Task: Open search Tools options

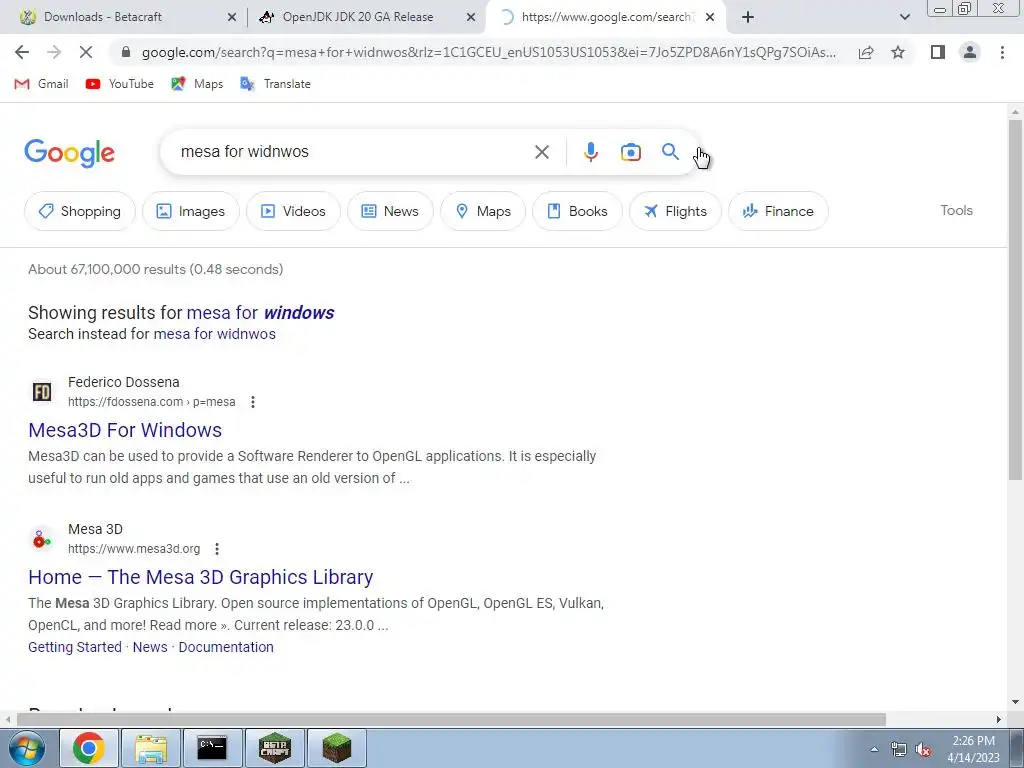Action: click(x=956, y=210)
